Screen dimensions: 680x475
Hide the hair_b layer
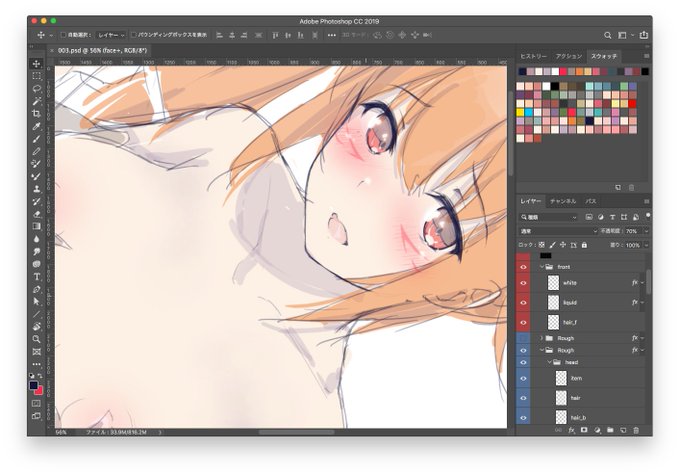coord(523,418)
